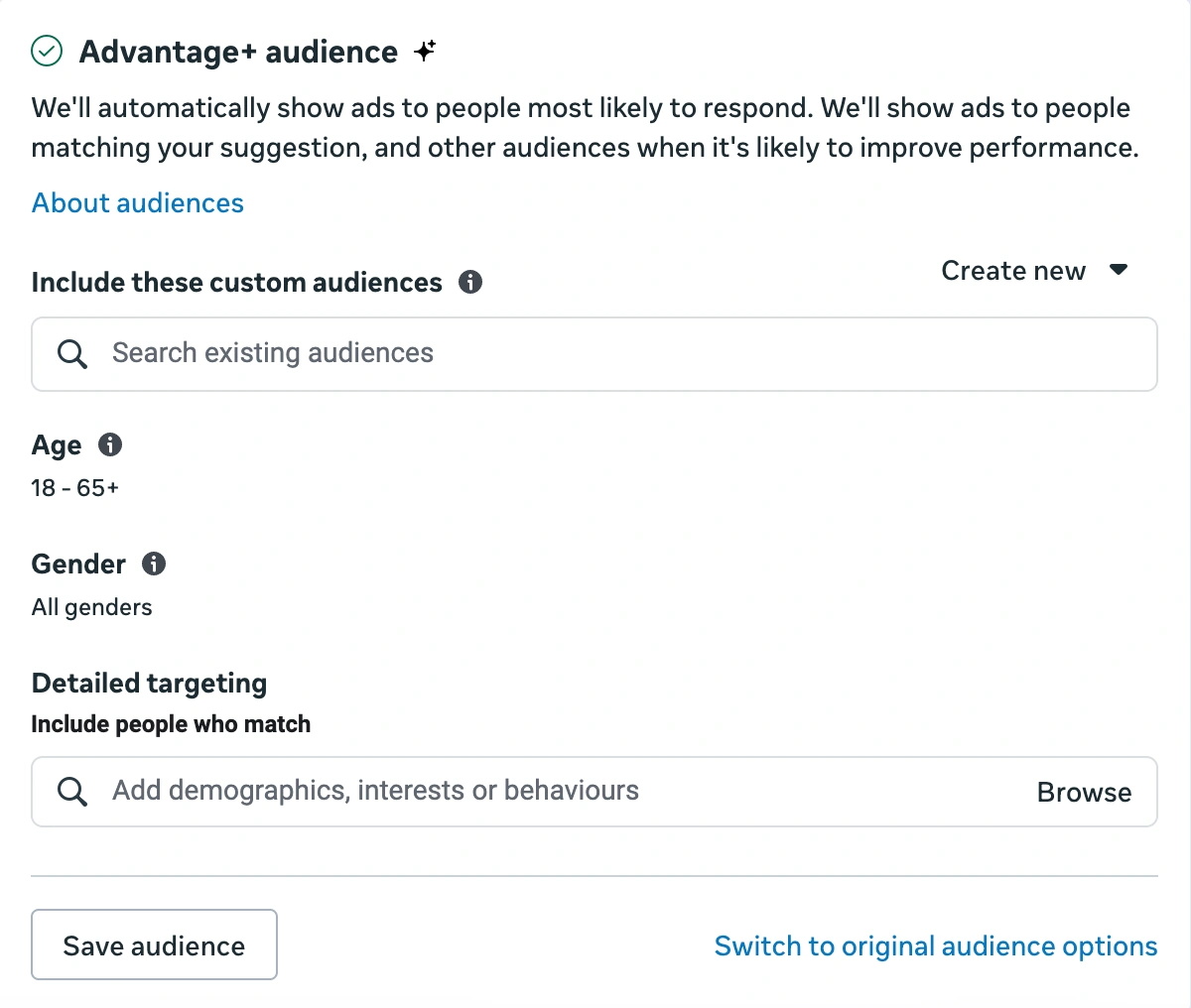
Task: Expand the Age targeting section
Action: (x=57, y=444)
